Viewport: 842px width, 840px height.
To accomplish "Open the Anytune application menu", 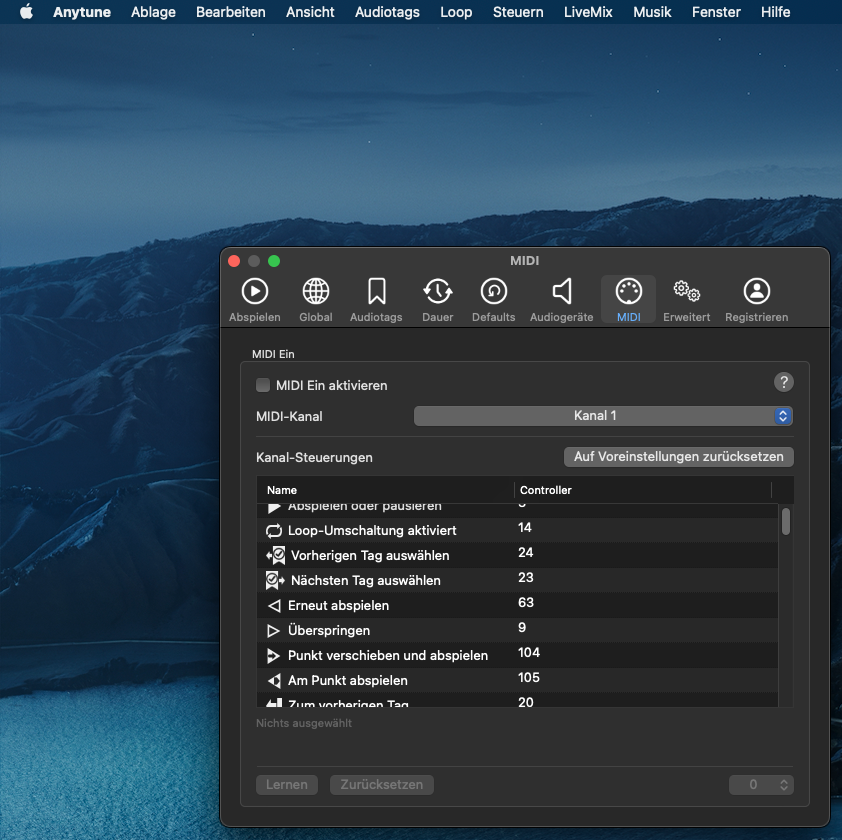I will 82,12.
